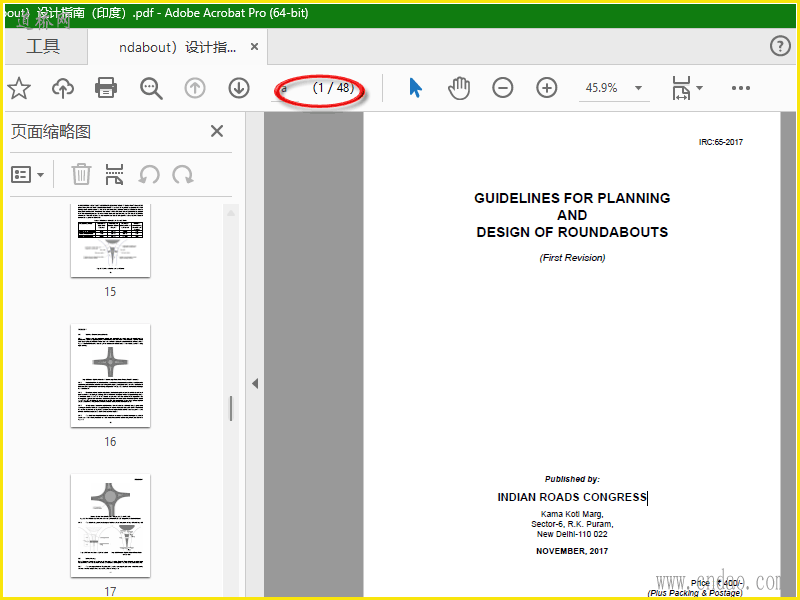Rotate page counterclockwise
This screenshot has height=600, width=800.
point(149,174)
